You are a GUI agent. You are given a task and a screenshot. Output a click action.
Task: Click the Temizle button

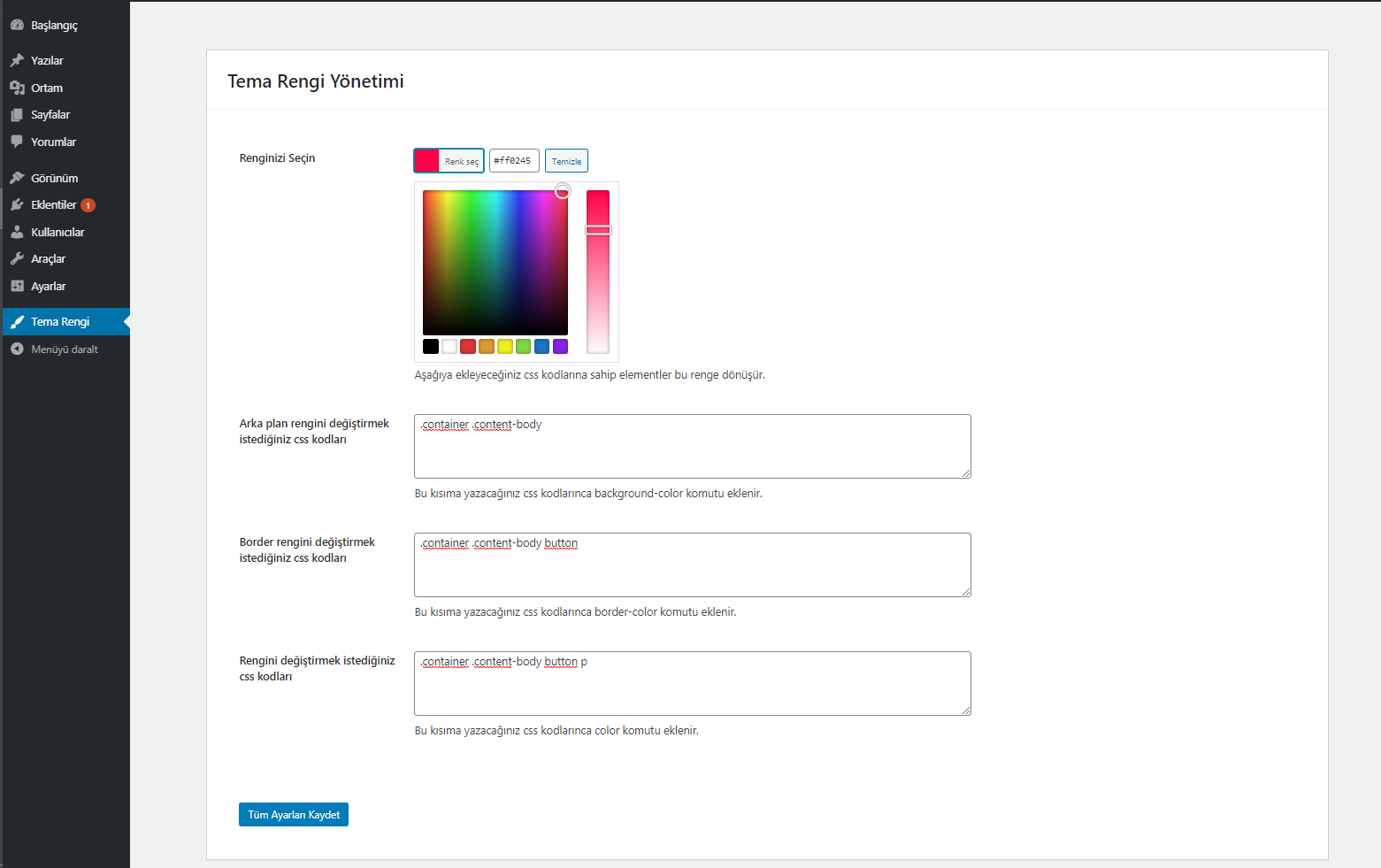point(566,161)
